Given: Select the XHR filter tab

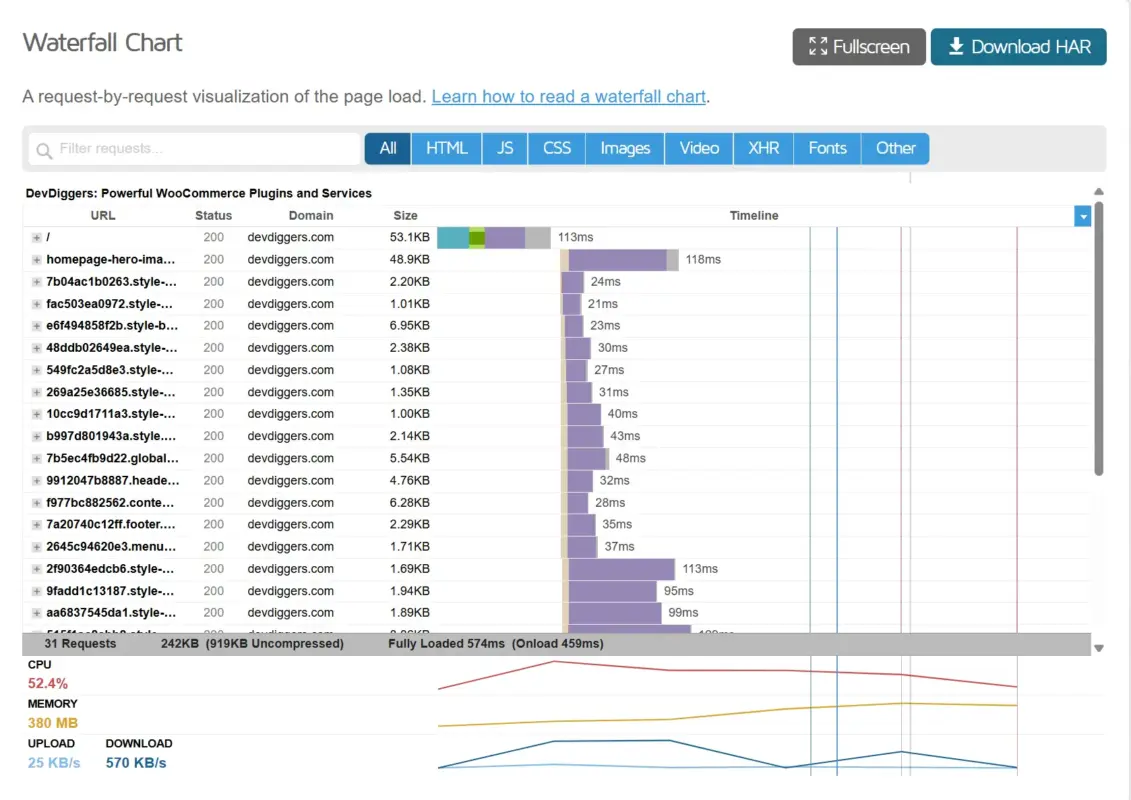Looking at the screenshot, I should (x=763, y=149).
